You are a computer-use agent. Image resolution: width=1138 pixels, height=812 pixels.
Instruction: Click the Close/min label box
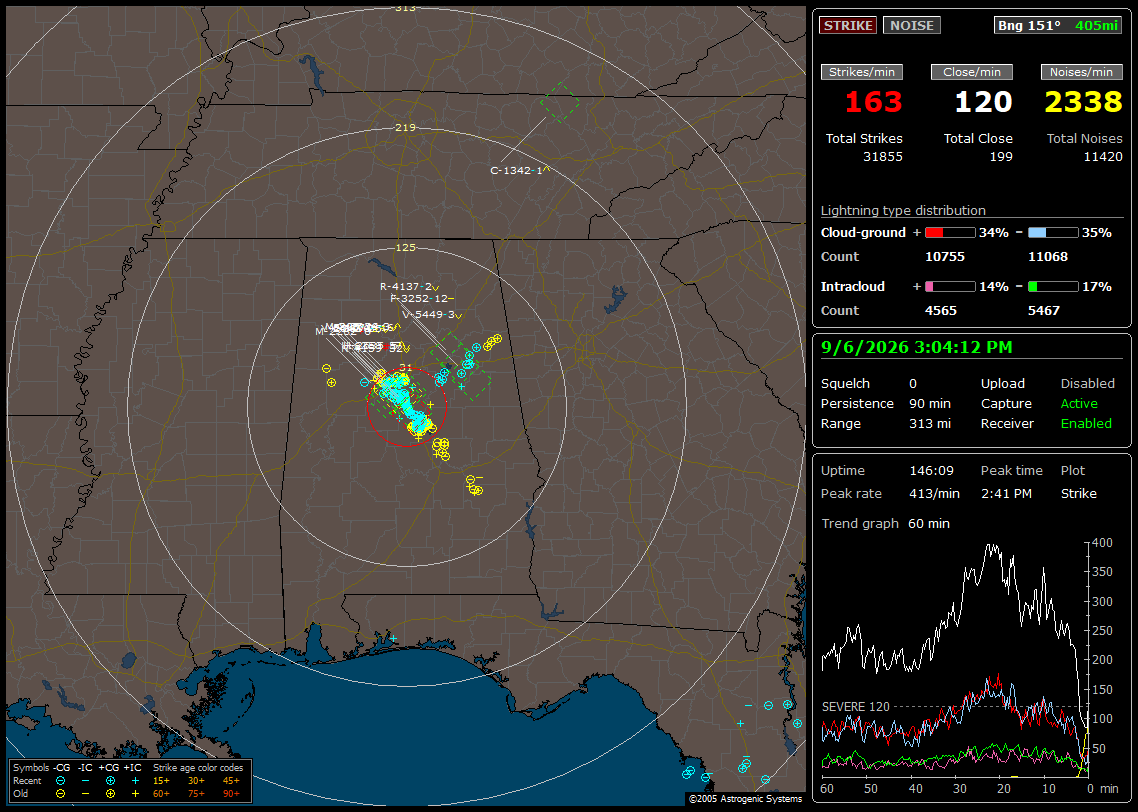click(972, 72)
